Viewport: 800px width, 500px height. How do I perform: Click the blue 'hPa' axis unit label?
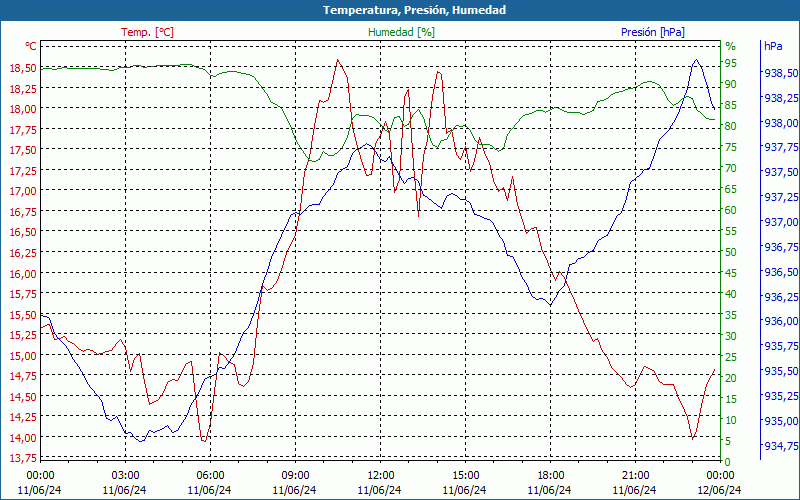[x=773, y=46]
